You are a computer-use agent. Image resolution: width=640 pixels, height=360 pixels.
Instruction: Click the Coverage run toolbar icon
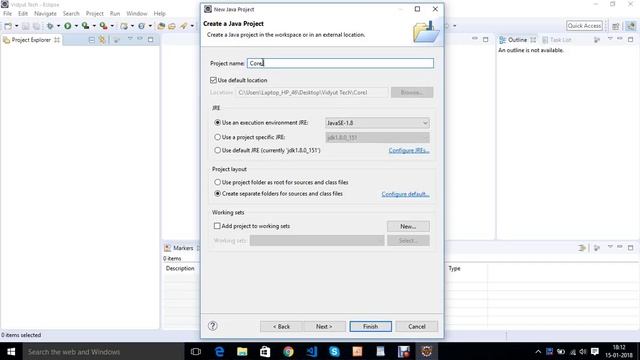85,26
